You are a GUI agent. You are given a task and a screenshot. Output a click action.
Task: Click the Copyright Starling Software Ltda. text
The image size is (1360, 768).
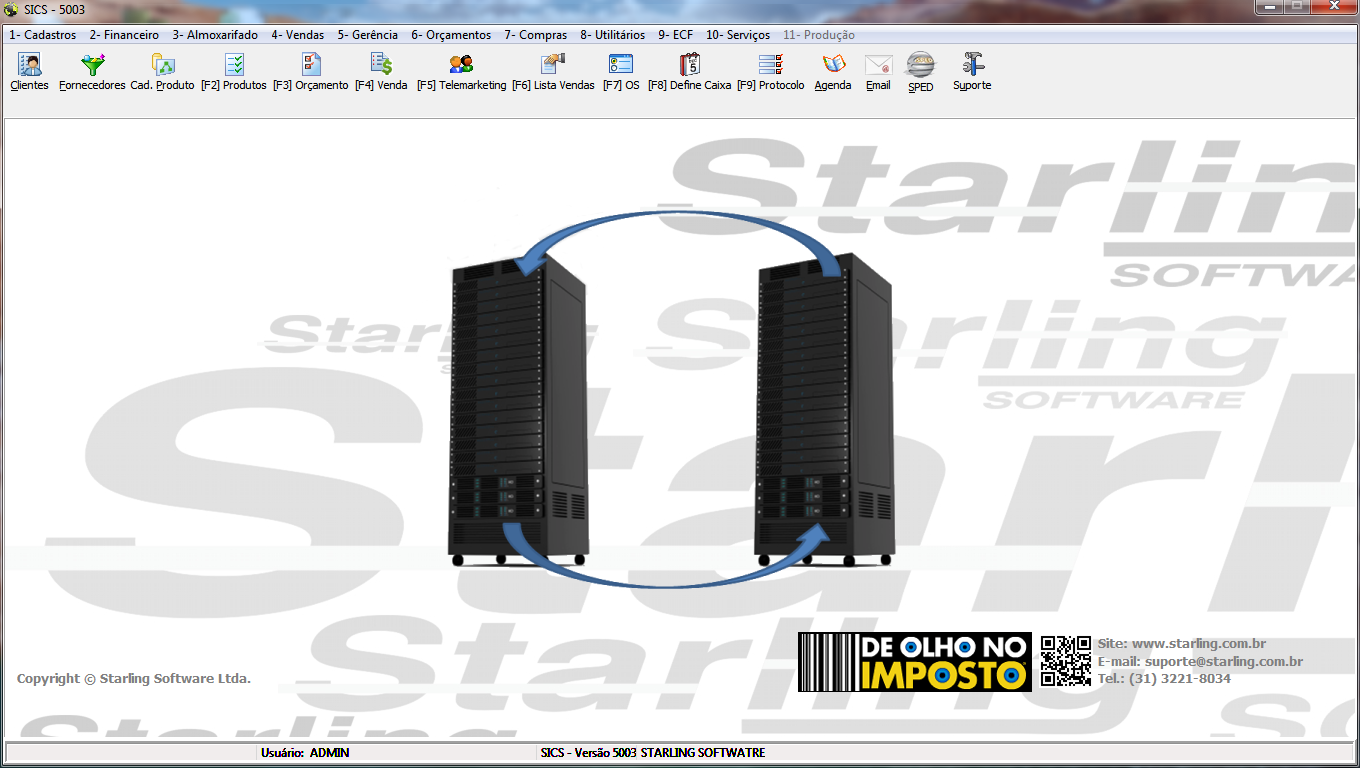tap(134, 678)
